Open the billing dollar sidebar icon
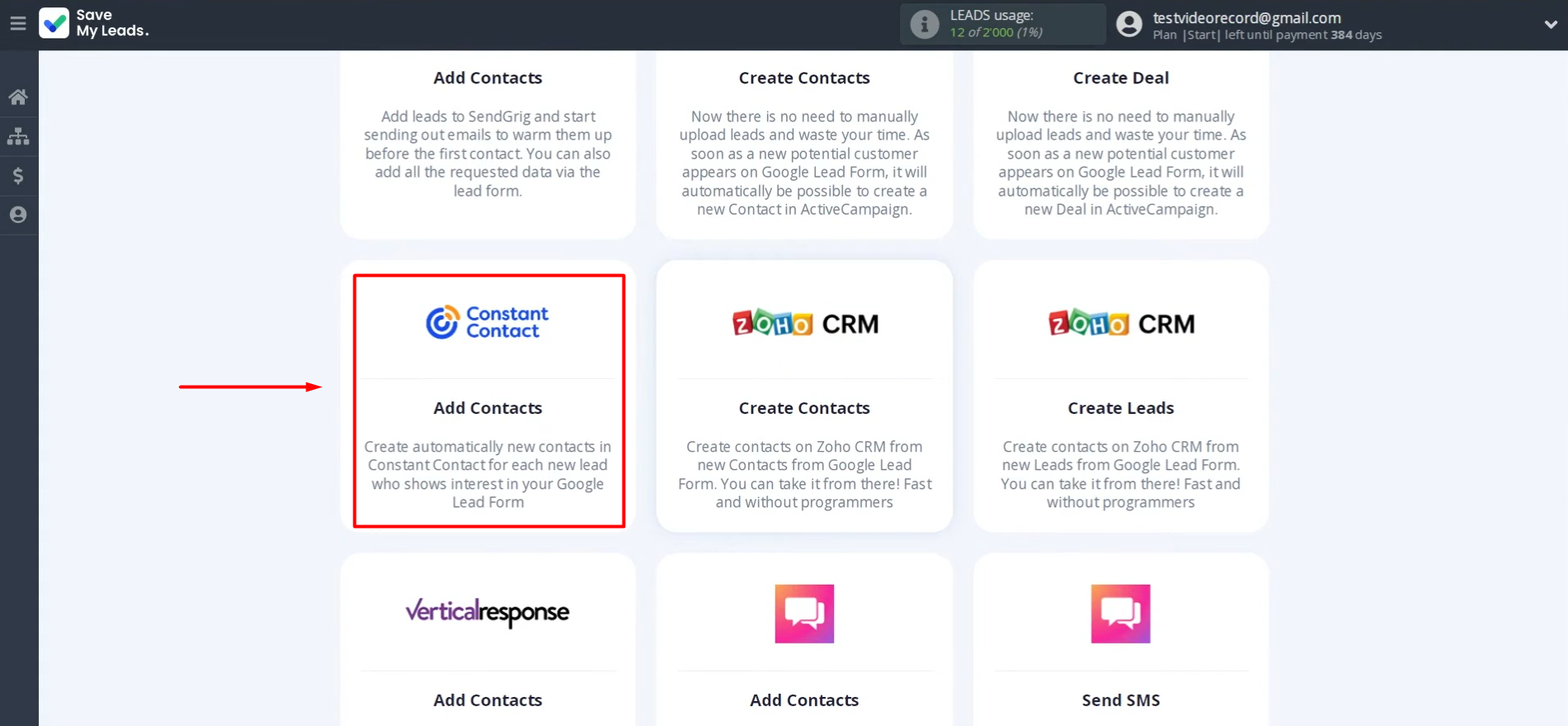This screenshot has width=1568, height=726. [x=18, y=175]
